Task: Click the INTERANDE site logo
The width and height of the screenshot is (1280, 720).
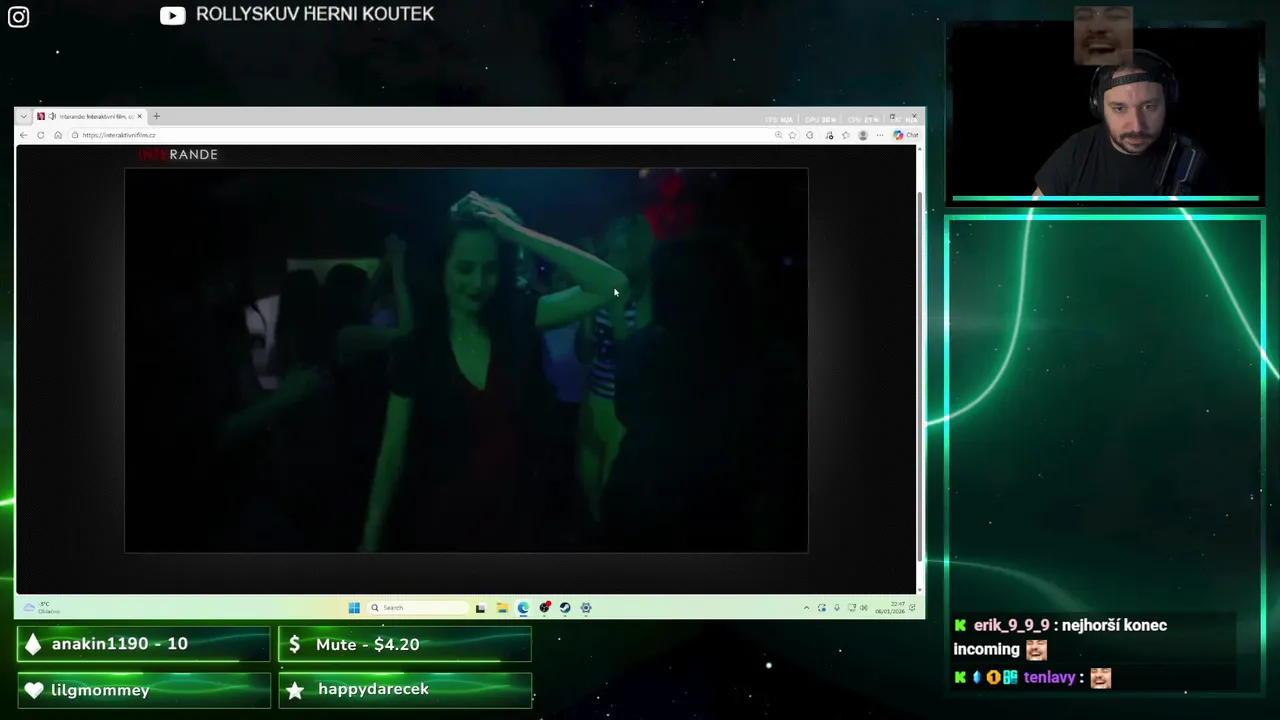Action: (178, 154)
